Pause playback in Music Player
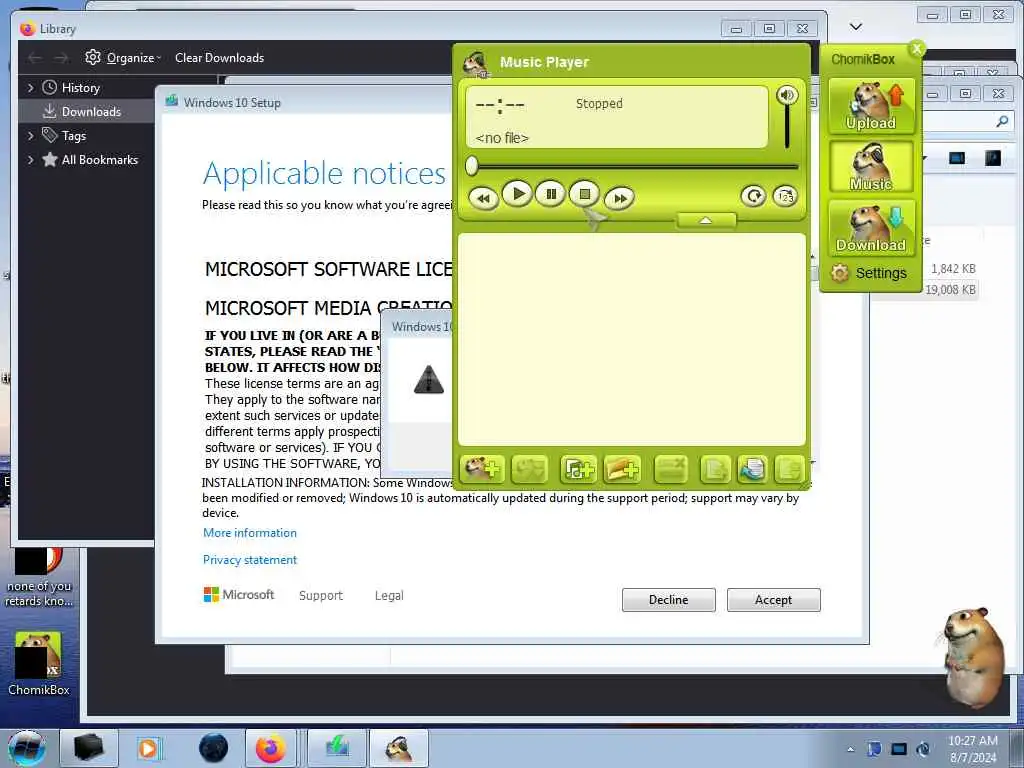 551,194
